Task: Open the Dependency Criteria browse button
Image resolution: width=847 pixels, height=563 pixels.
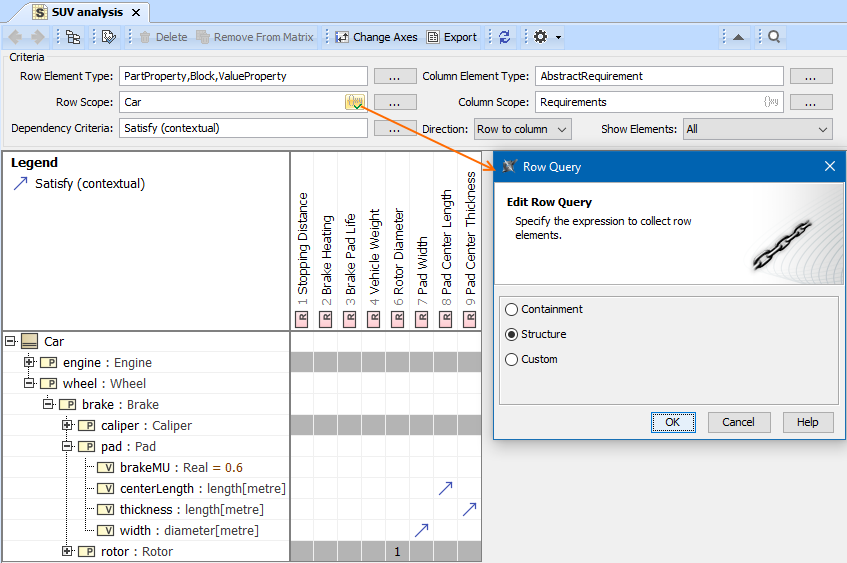Action: coord(395,128)
